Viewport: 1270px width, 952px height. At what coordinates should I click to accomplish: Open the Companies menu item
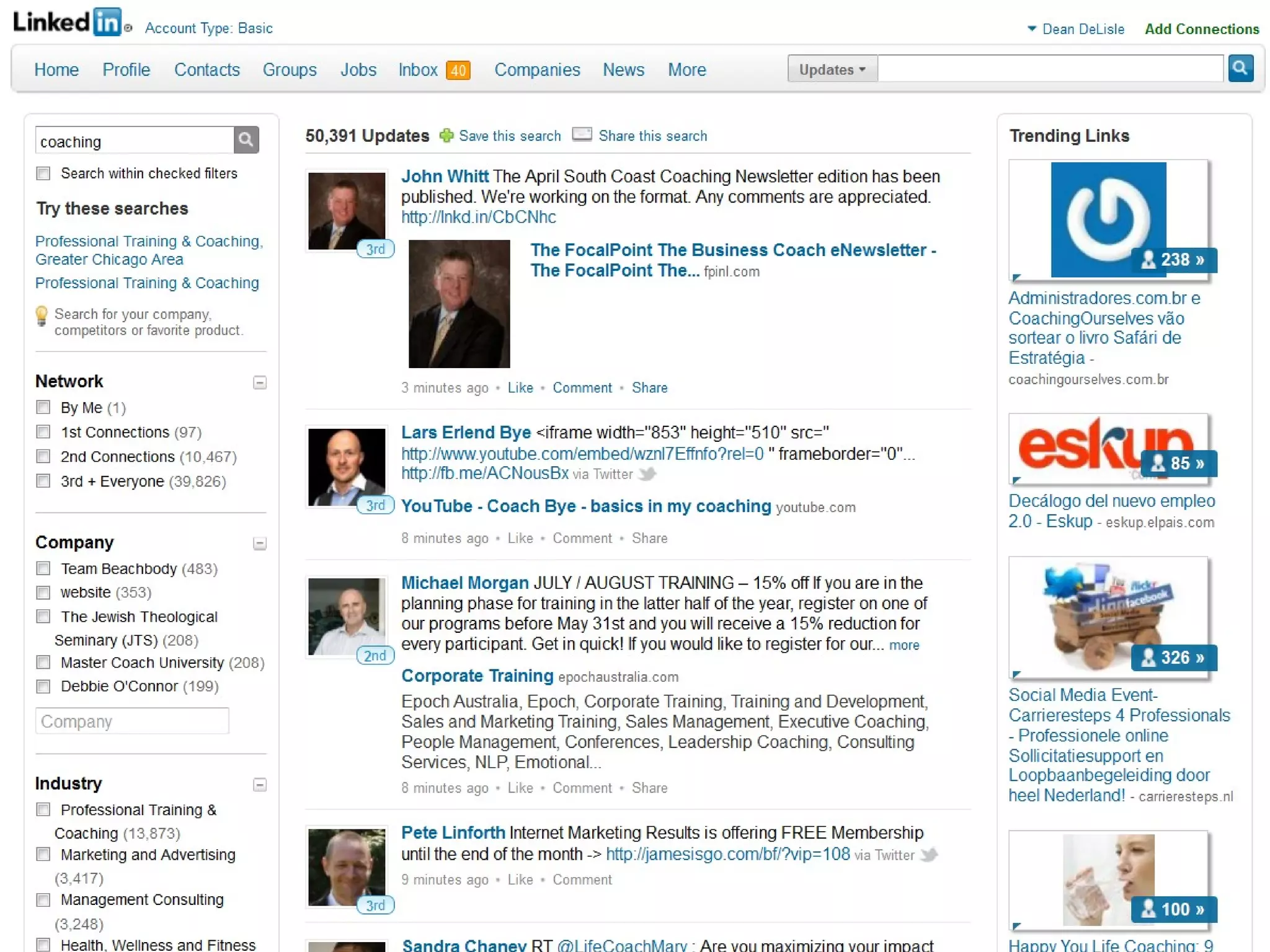[x=537, y=69]
